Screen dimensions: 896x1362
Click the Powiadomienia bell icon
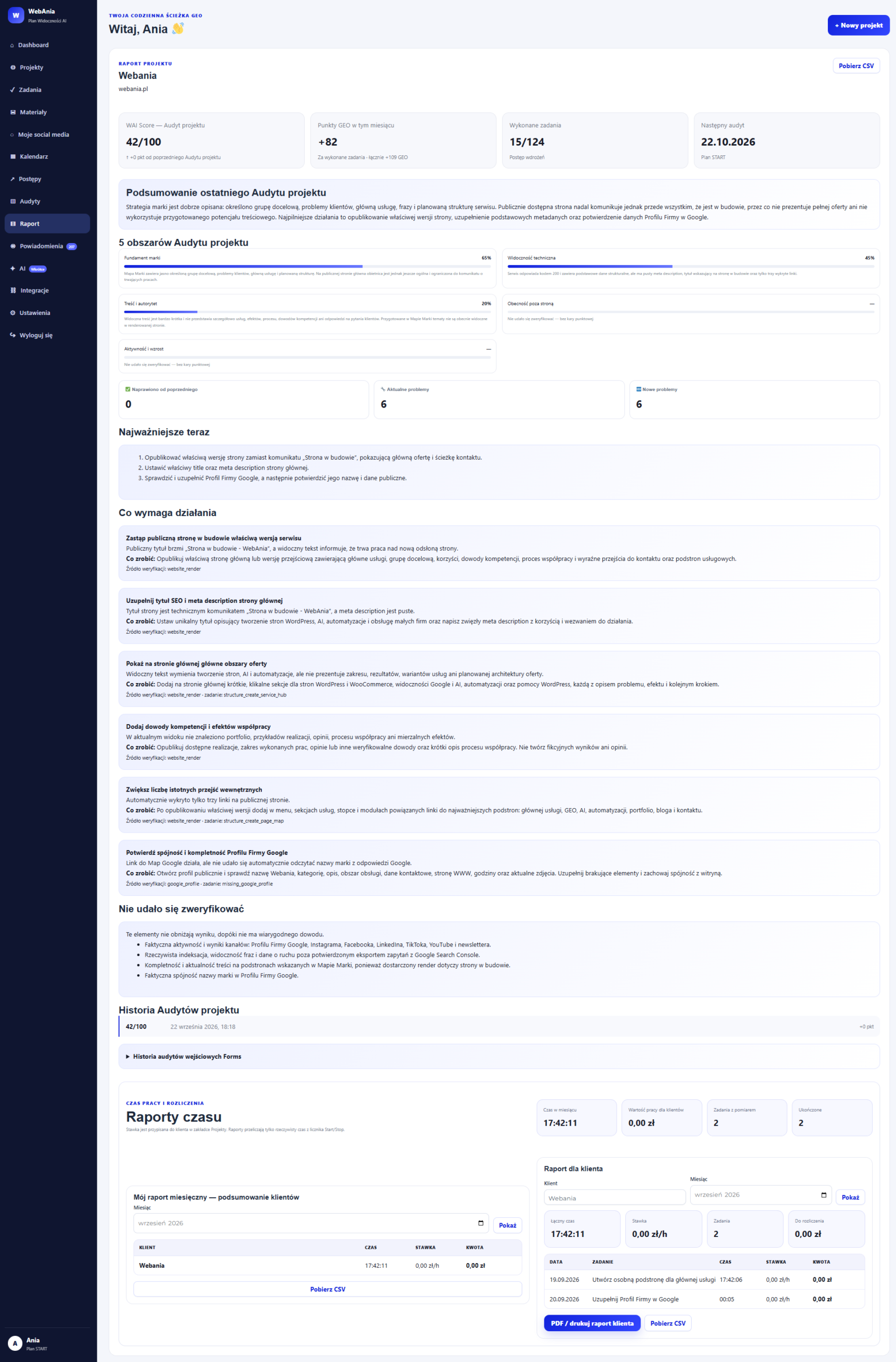[13, 246]
